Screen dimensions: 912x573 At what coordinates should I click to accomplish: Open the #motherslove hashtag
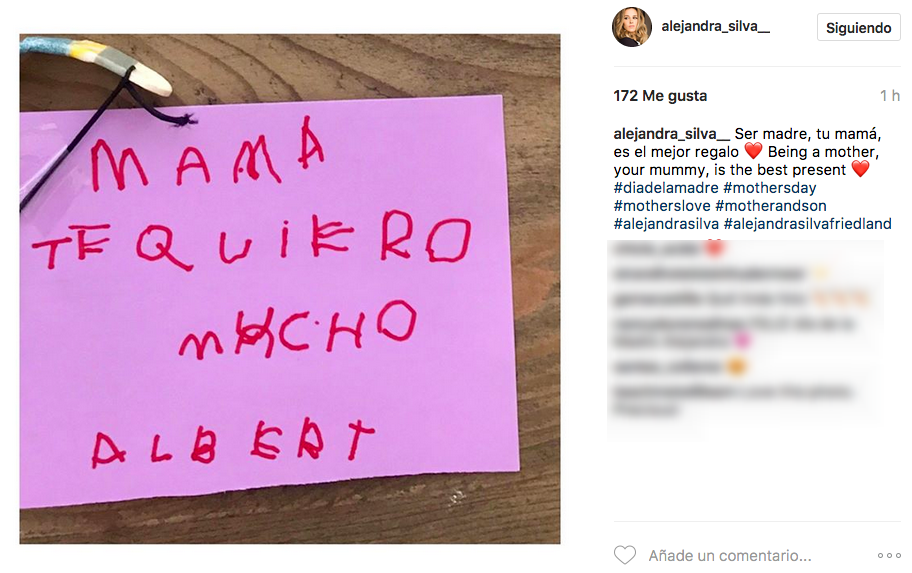tap(662, 206)
